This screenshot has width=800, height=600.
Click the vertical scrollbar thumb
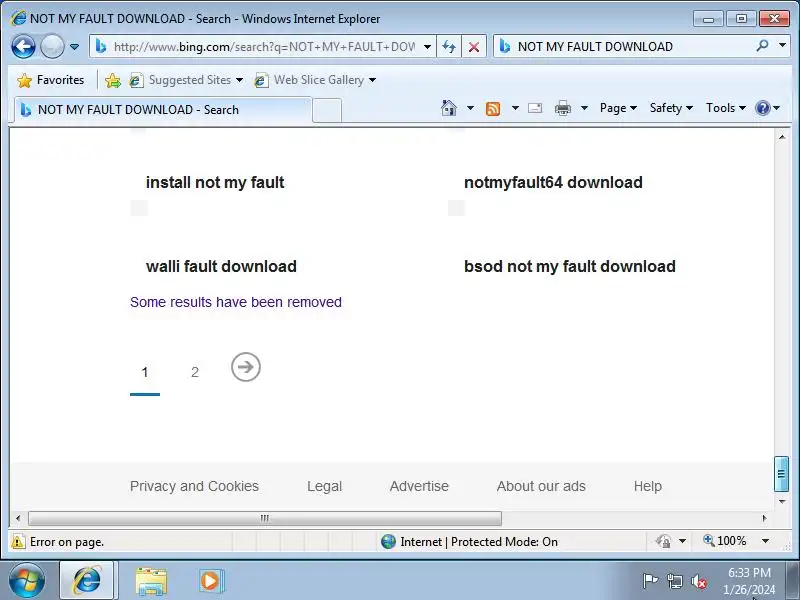782,474
